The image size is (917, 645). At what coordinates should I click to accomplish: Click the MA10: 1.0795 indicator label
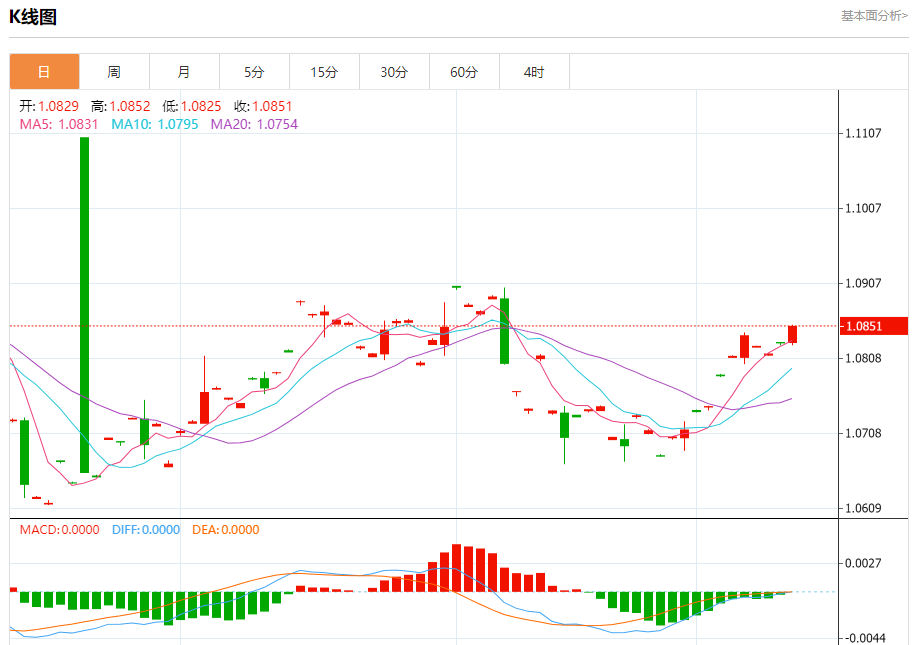point(155,124)
